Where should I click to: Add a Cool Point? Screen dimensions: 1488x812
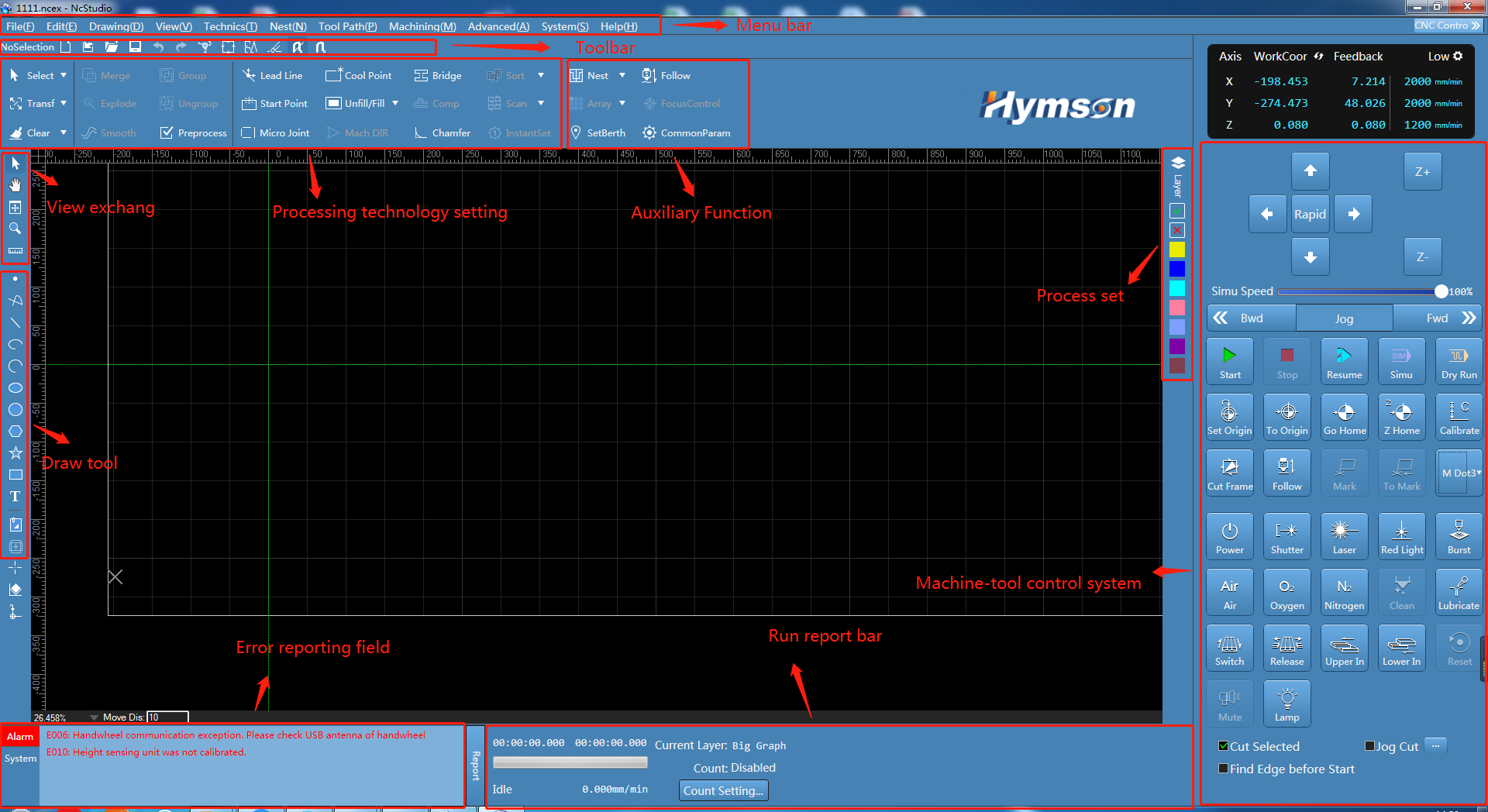point(359,75)
